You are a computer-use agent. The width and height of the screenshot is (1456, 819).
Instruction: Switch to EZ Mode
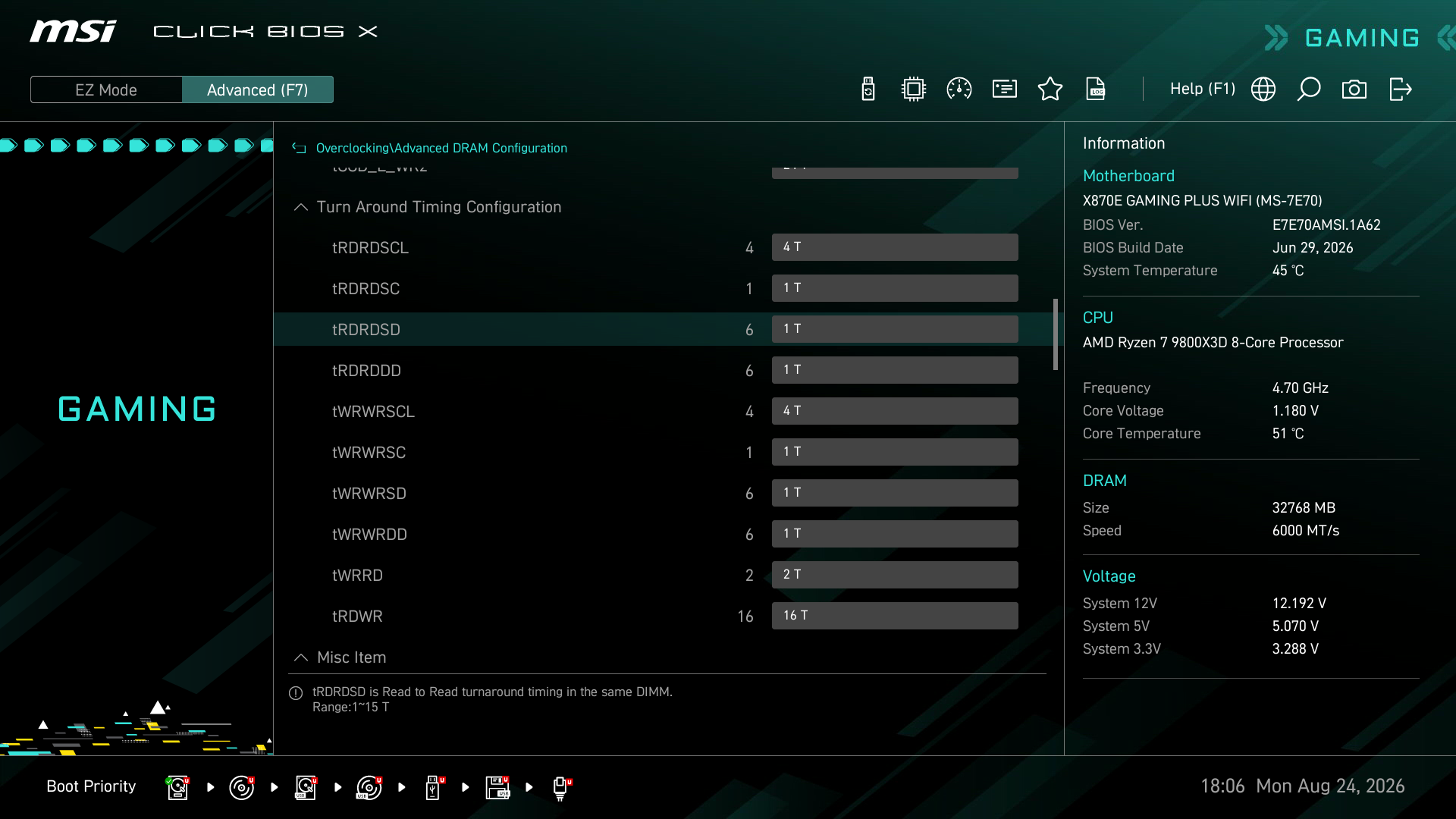pyautogui.click(x=106, y=90)
